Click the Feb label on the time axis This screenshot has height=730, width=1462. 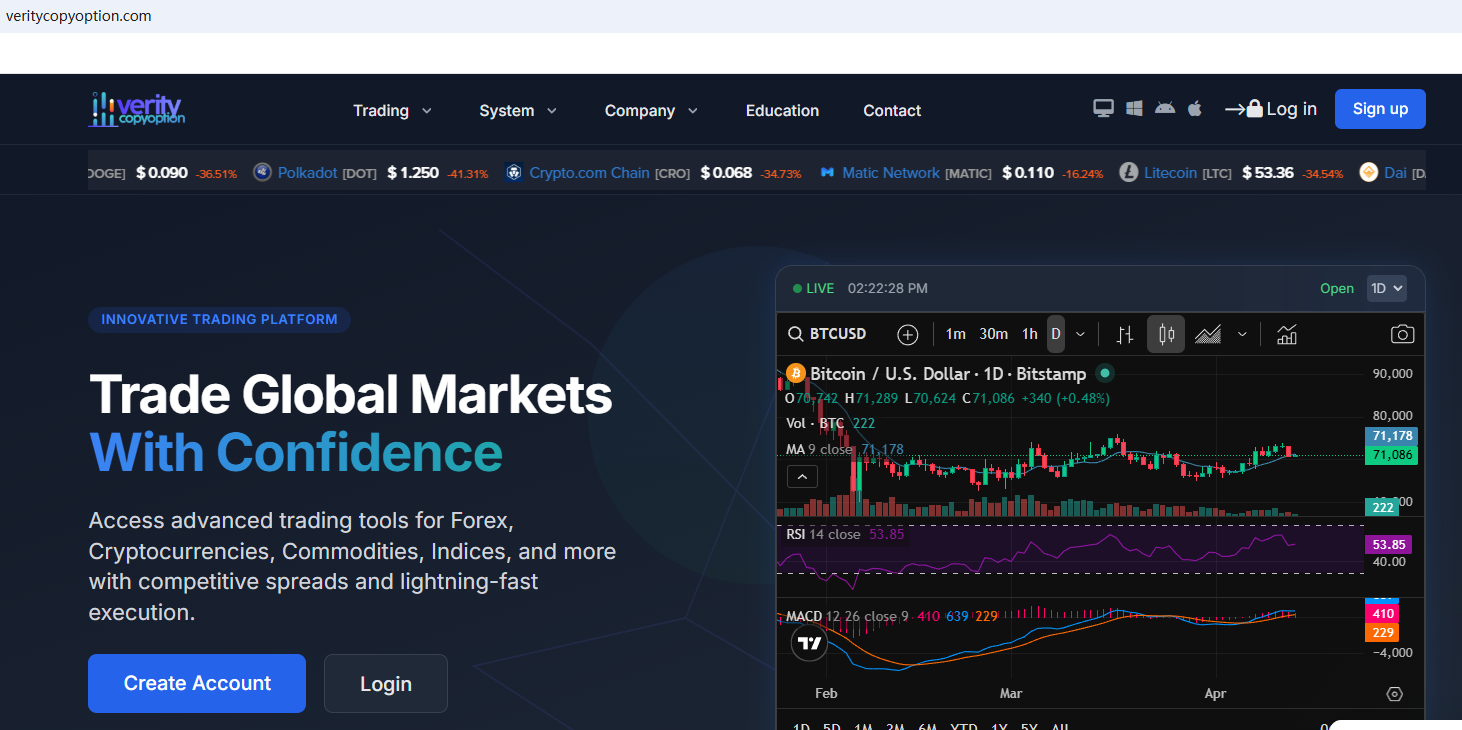(826, 693)
